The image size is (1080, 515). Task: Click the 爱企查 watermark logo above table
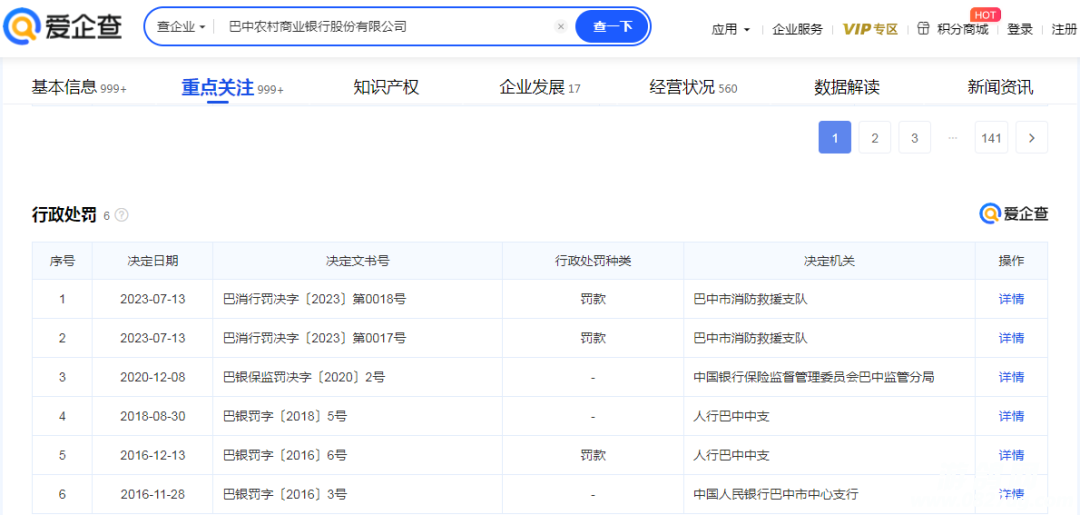1014,213
